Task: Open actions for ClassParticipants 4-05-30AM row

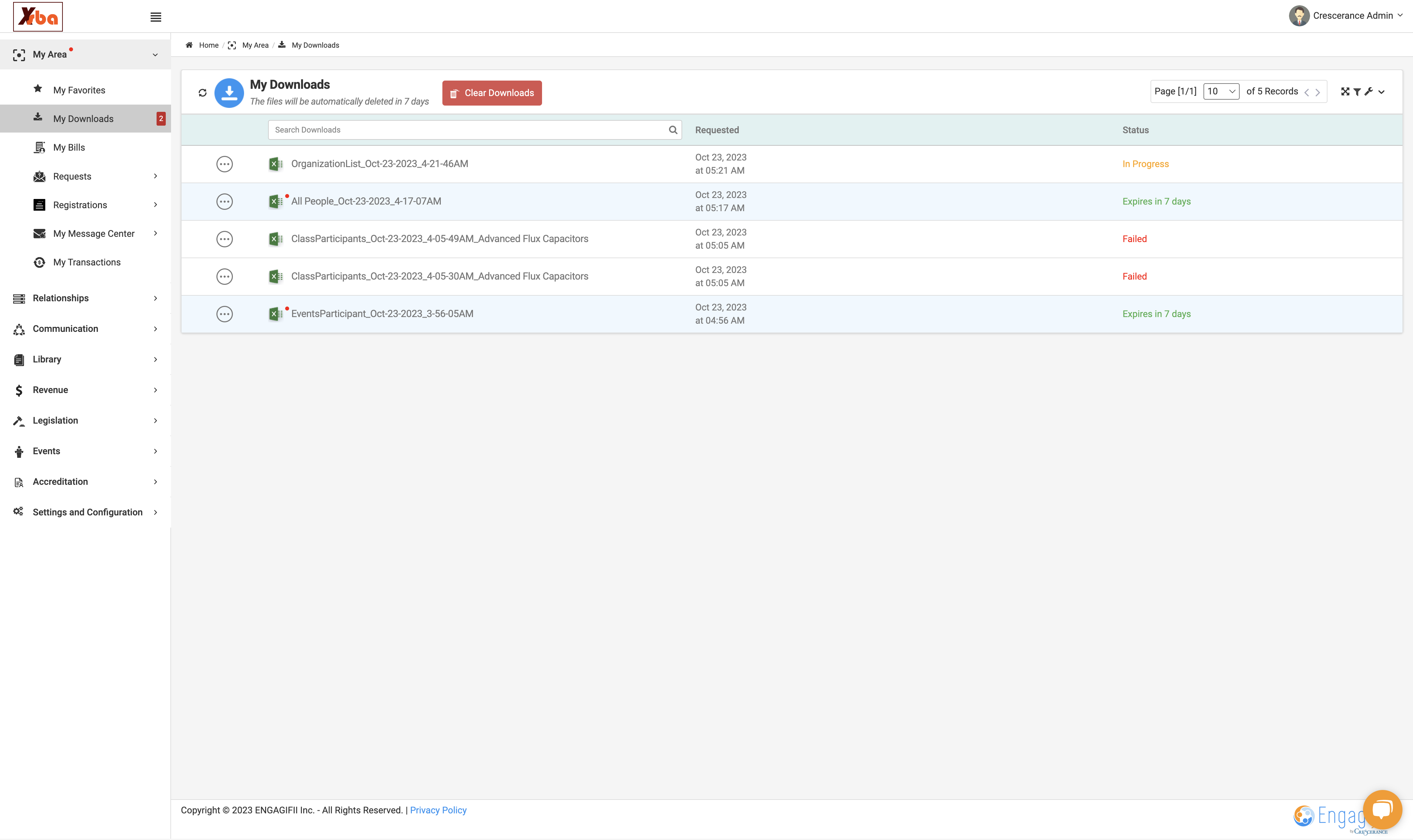Action: point(225,276)
